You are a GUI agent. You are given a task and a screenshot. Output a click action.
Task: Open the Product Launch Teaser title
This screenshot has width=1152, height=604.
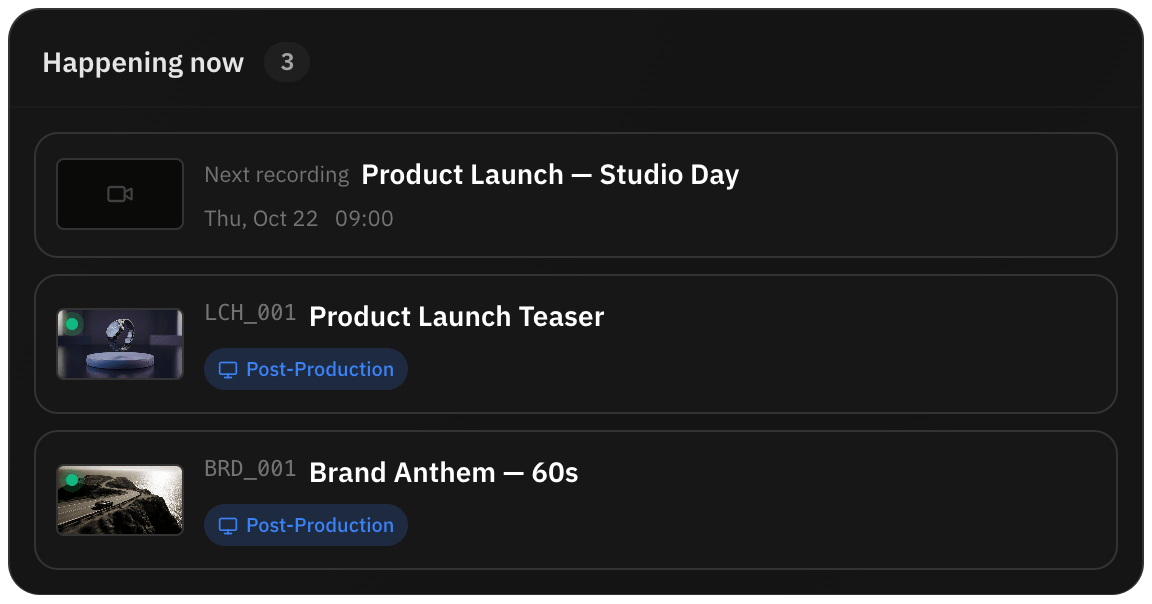(456, 317)
